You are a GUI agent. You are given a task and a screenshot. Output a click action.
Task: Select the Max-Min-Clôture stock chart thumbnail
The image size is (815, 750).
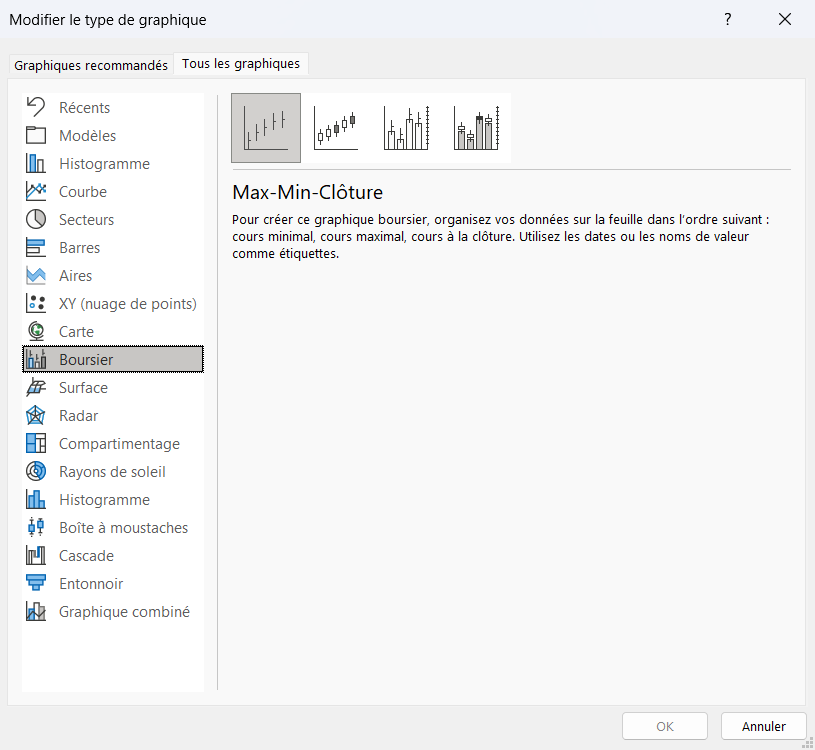[x=266, y=128]
